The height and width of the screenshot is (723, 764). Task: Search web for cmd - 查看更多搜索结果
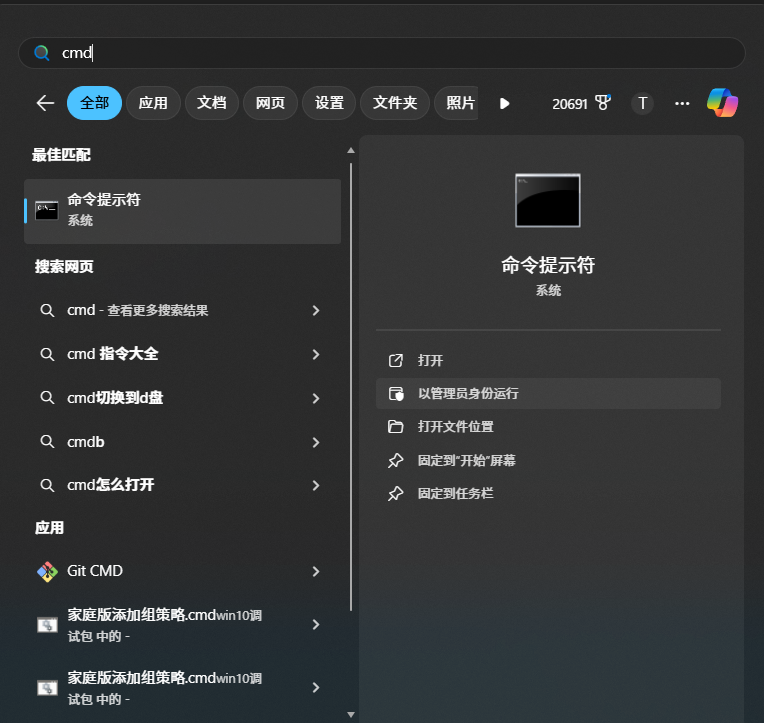(x=182, y=310)
